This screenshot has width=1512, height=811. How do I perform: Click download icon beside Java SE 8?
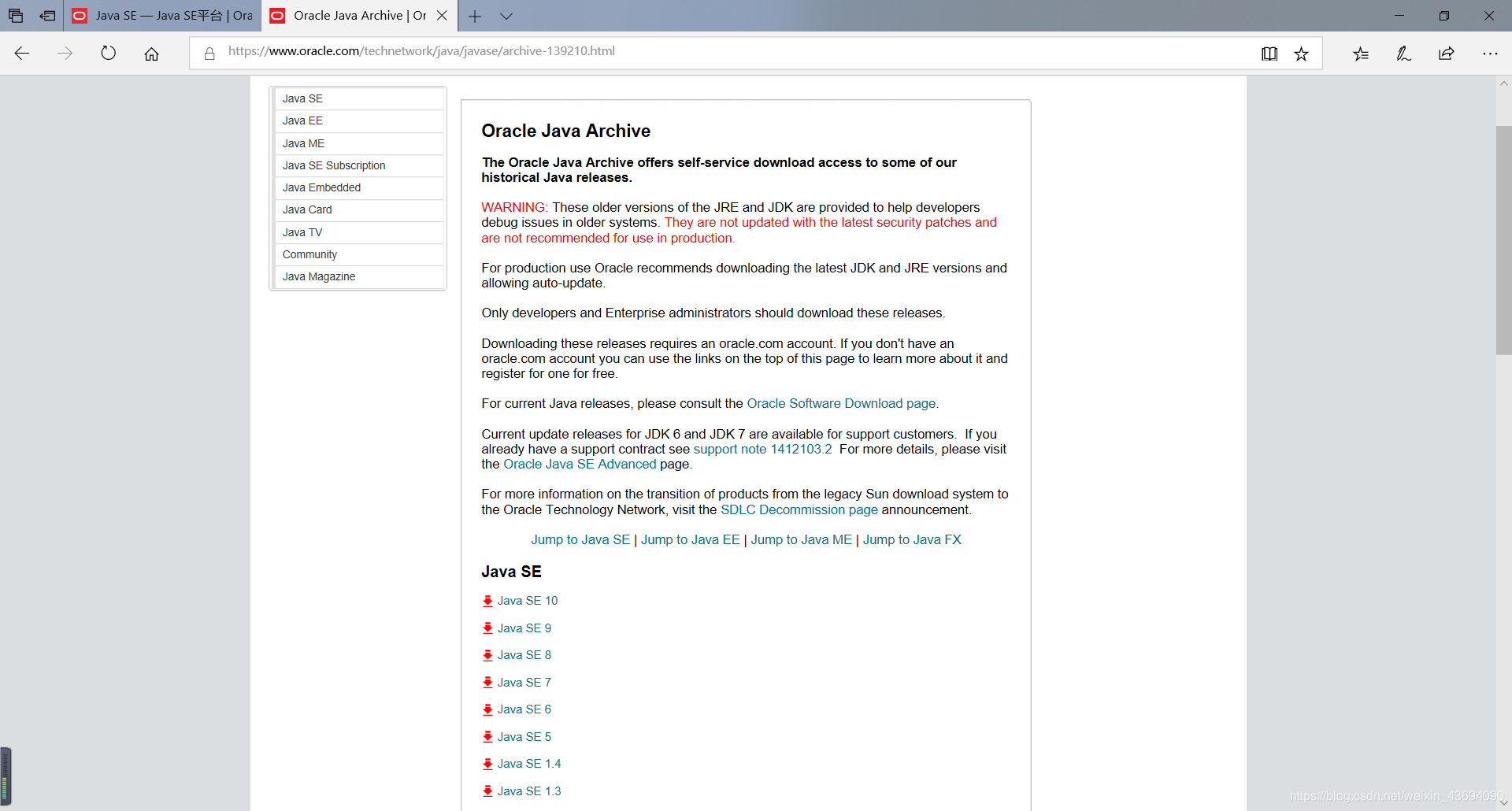pyautogui.click(x=487, y=655)
